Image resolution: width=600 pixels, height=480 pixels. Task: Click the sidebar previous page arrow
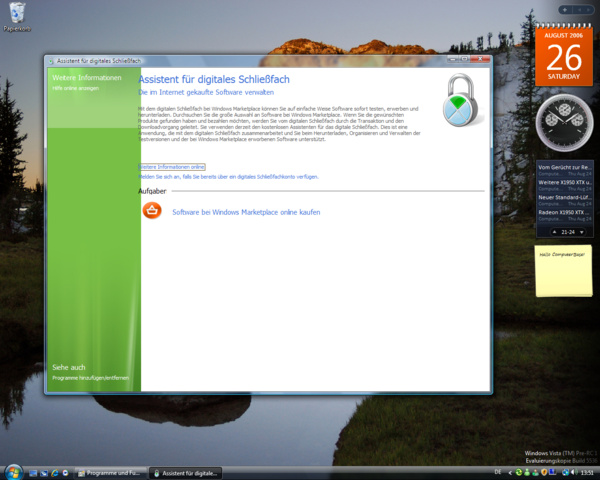(x=579, y=10)
